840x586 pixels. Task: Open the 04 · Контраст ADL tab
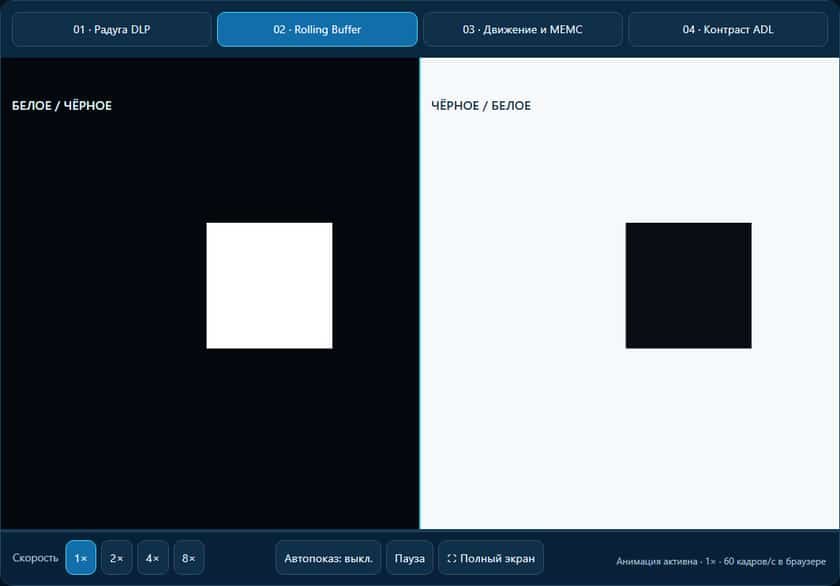[728, 29]
